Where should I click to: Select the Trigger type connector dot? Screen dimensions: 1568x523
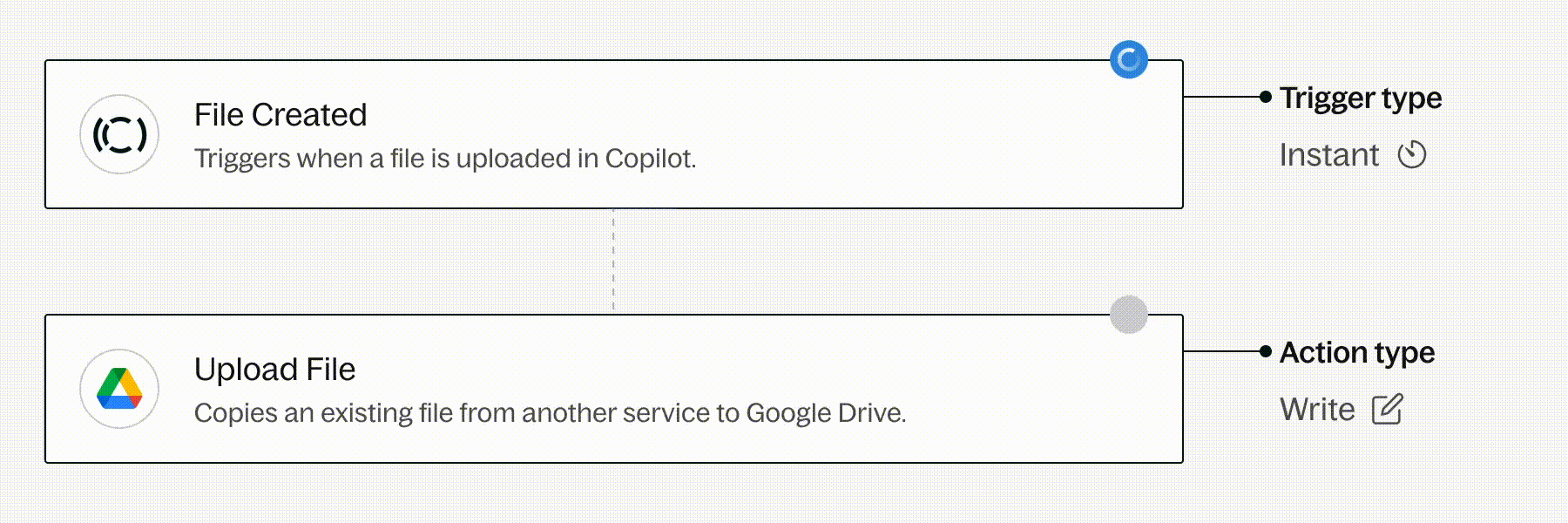tap(1266, 97)
